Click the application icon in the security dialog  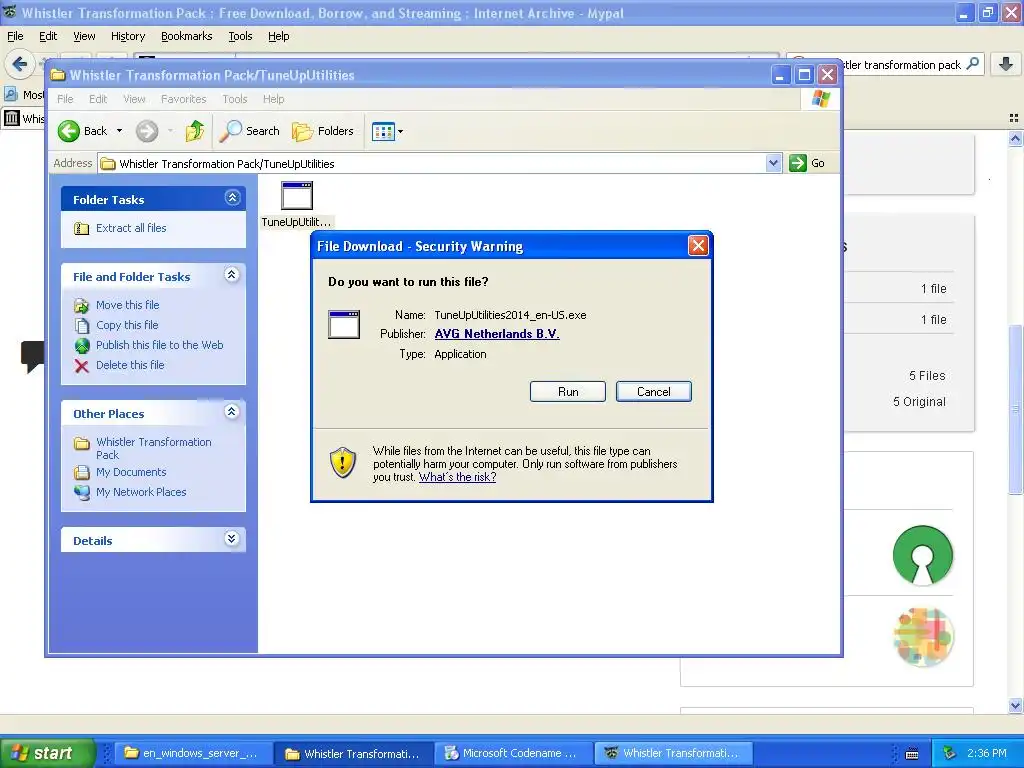(344, 324)
